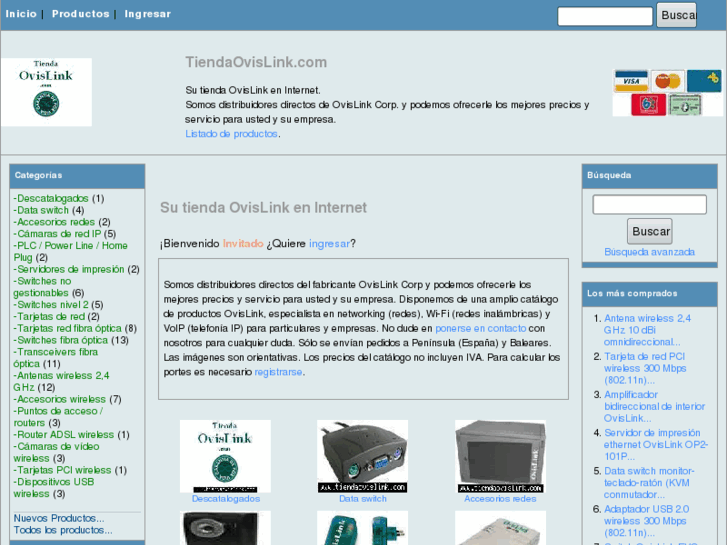Open the Accesorios redes sidebar category
This screenshot has height=545, width=727.
56,222
